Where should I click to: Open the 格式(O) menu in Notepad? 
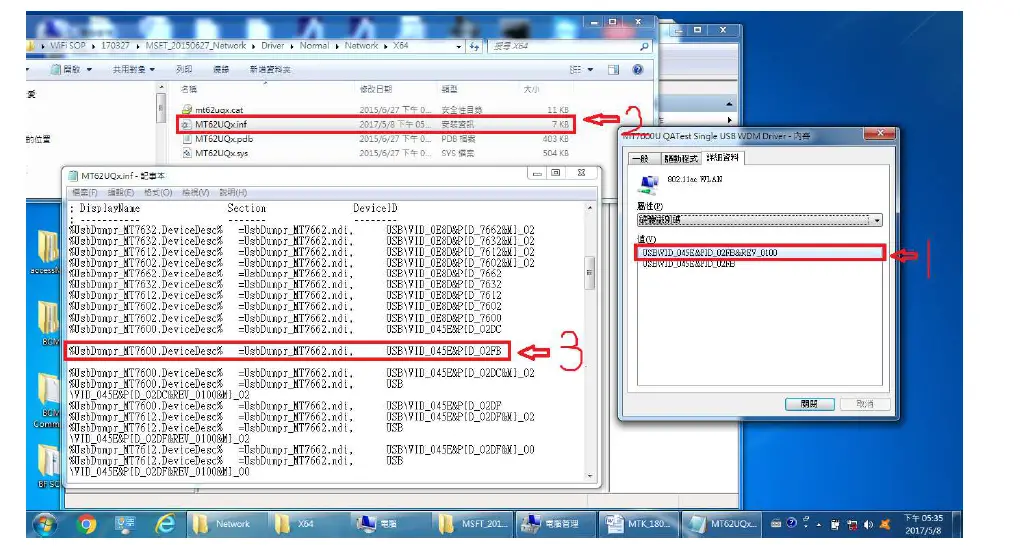click(158, 193)
